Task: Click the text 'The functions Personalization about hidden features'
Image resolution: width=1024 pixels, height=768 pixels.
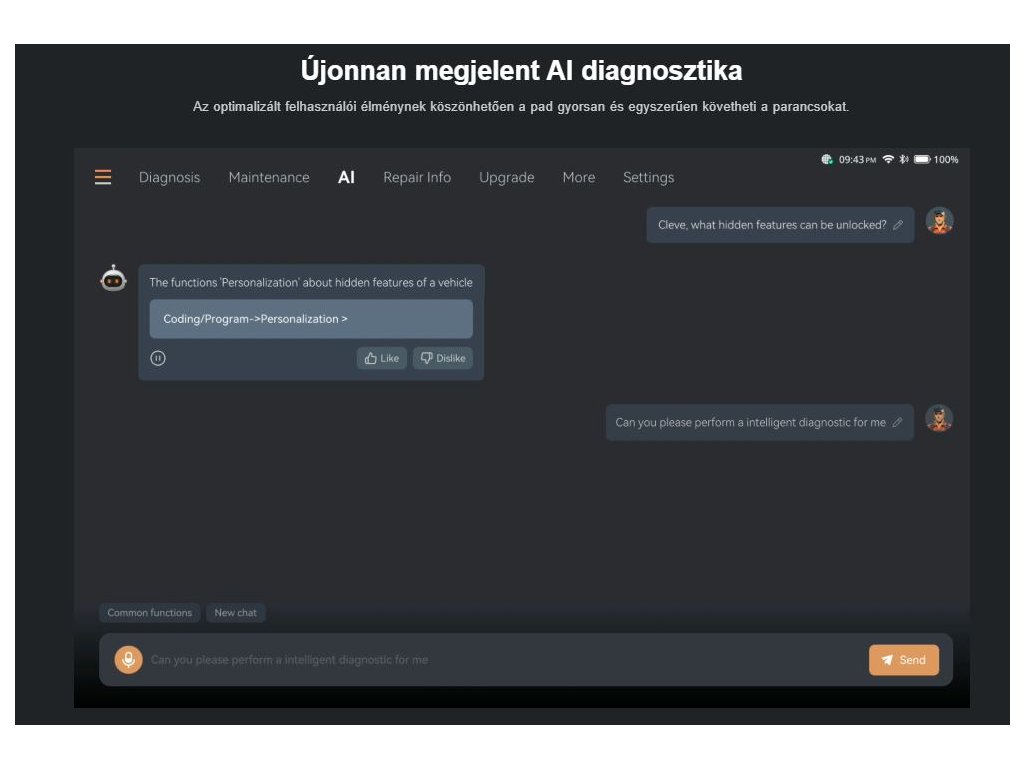Action: pos(311,282)
